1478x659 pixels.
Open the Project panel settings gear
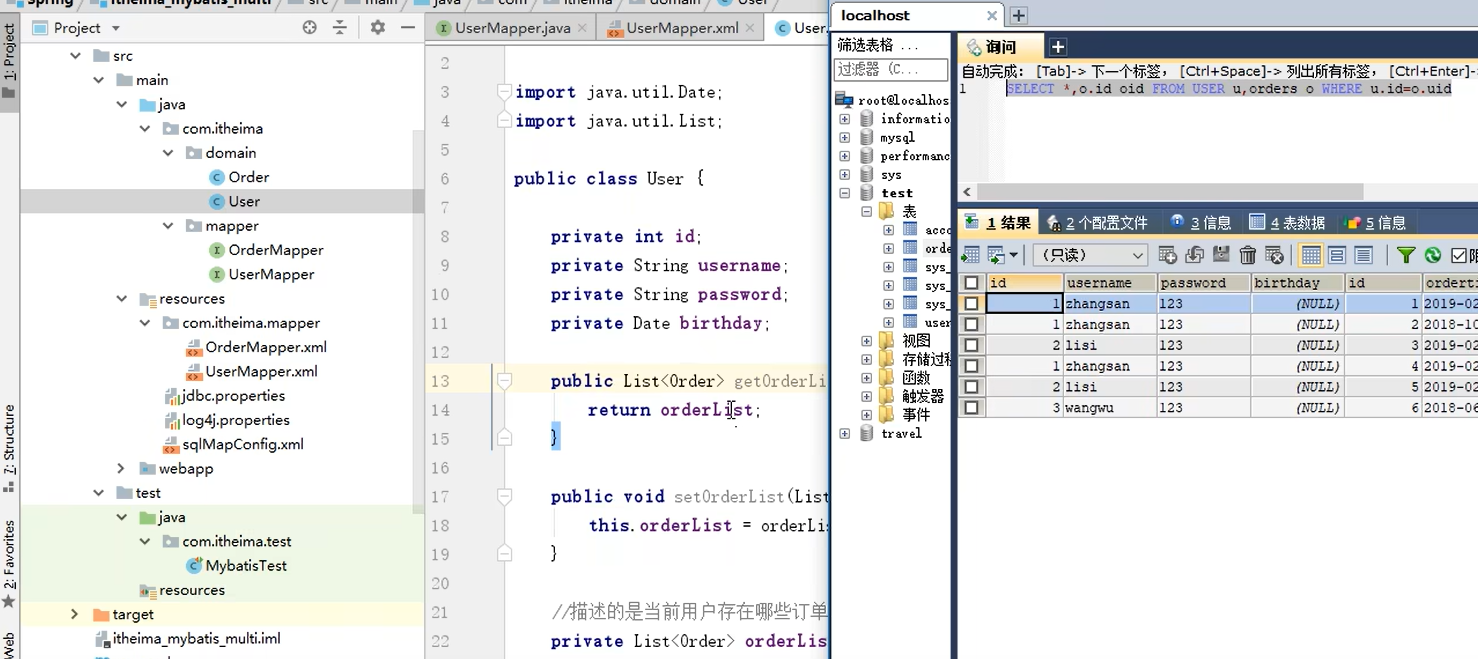[377, 28]
